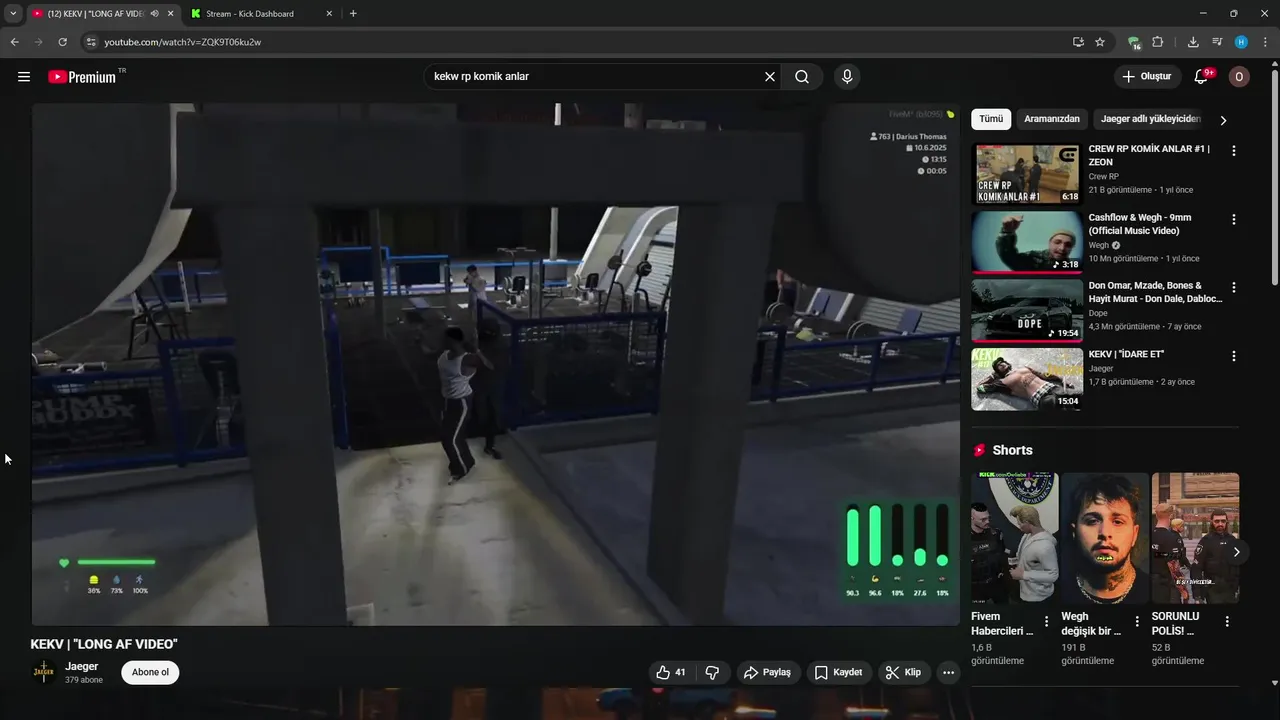
Task: Share video using Paylaş button
Action: coord(767,673)
